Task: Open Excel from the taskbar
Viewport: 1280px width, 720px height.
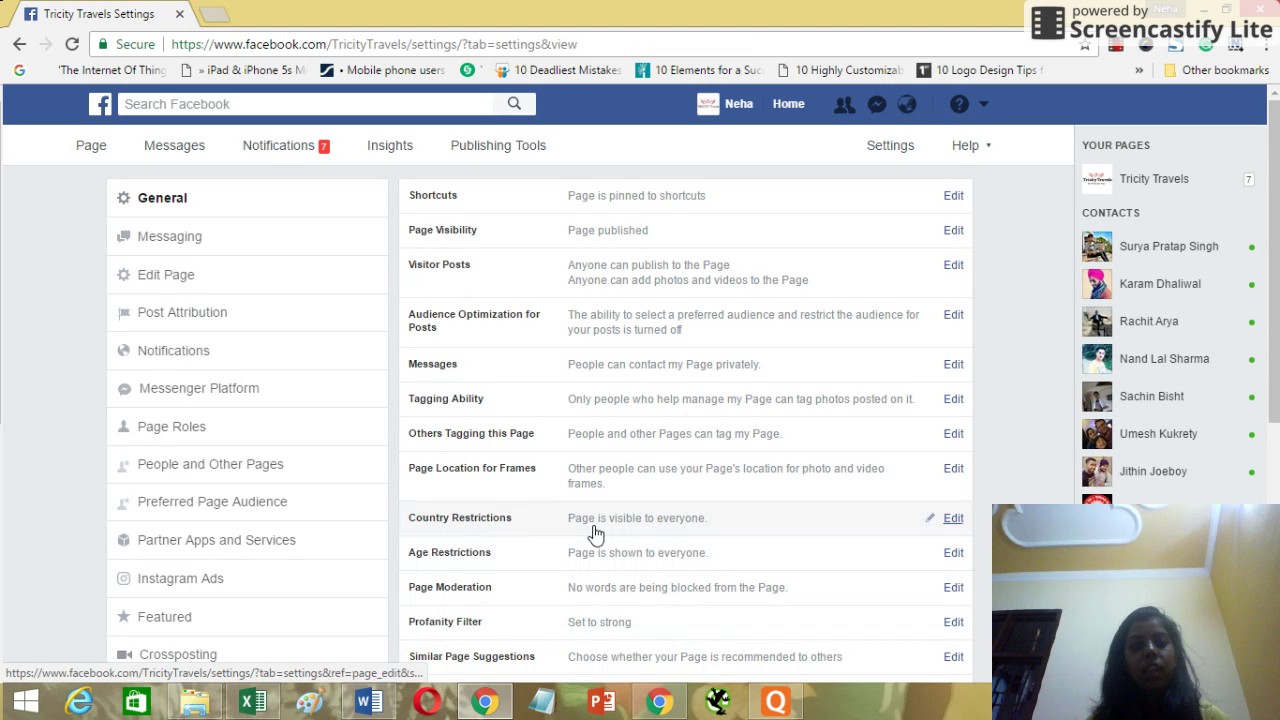Action: (x=252, y=702)
